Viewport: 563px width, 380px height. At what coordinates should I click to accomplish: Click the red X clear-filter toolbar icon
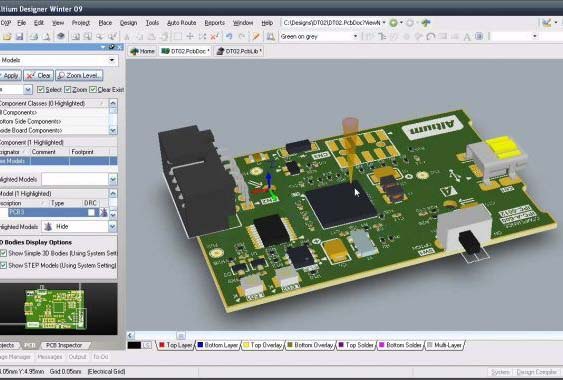[214, 36]
